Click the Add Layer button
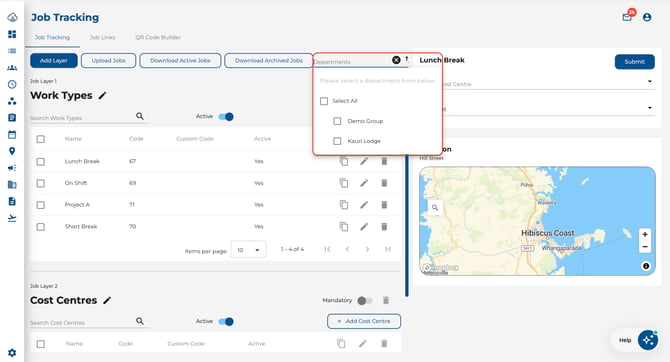The height and width of the screenshot is (362, 670). (54, 61)
